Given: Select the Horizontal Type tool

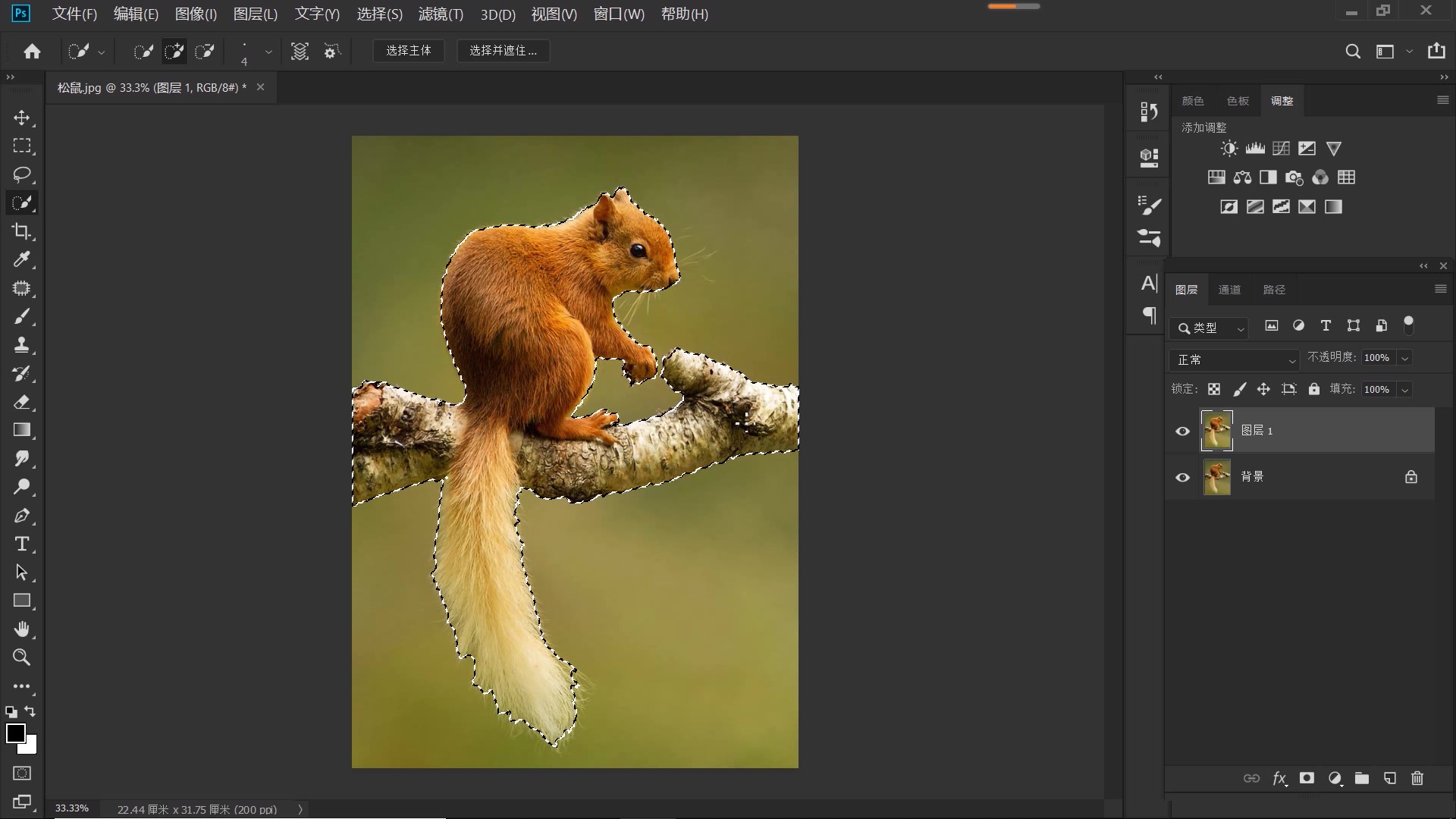Looking at the screenshot, I should [21, 544].
